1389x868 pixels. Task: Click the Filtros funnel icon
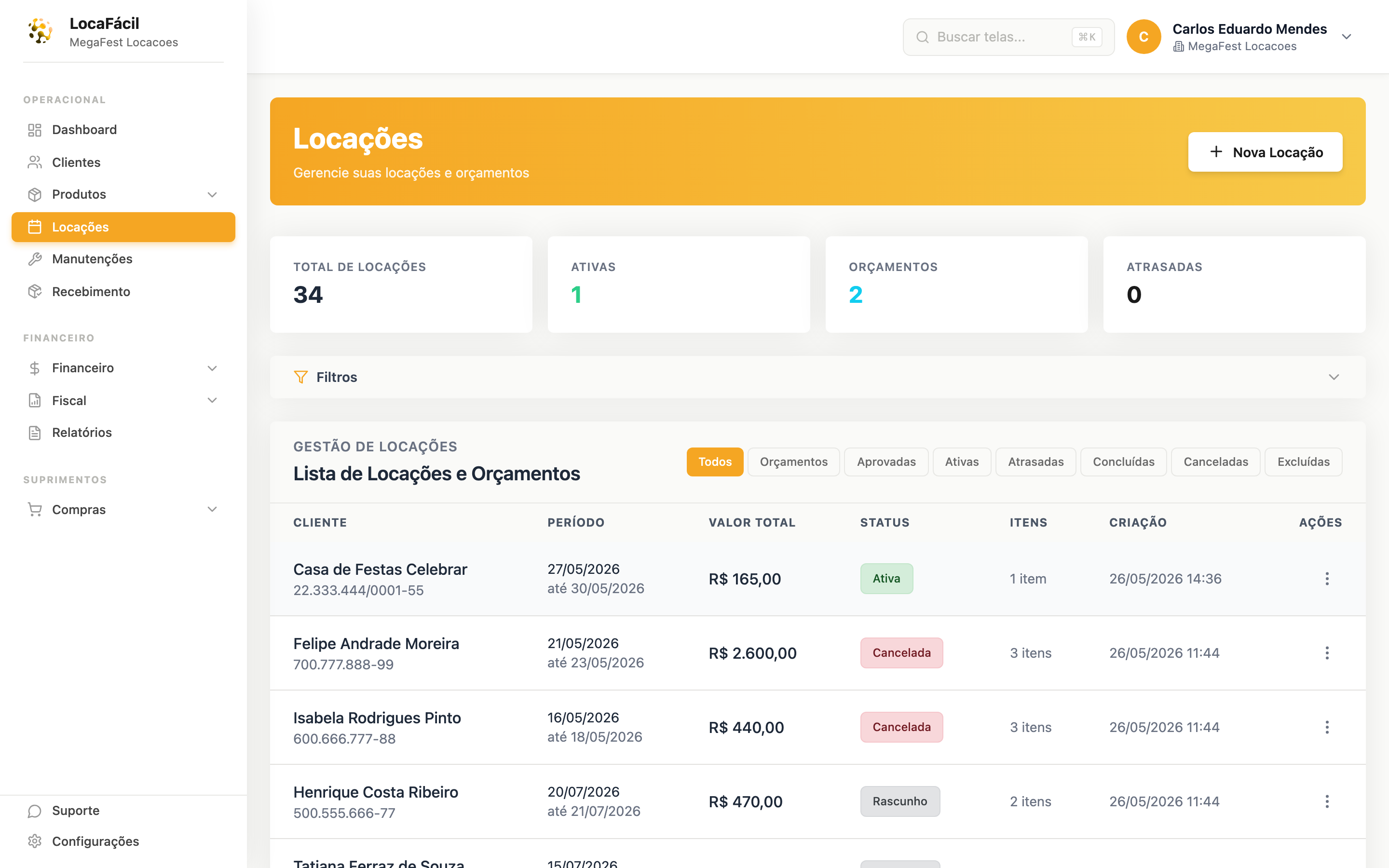point(300,377)
